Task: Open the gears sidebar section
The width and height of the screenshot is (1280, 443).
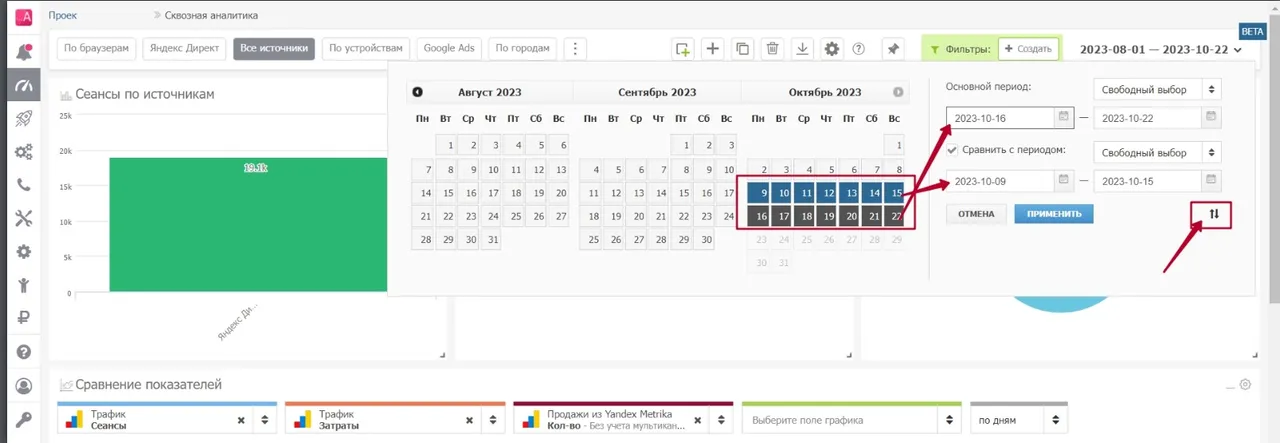Action: coord(23,152)
